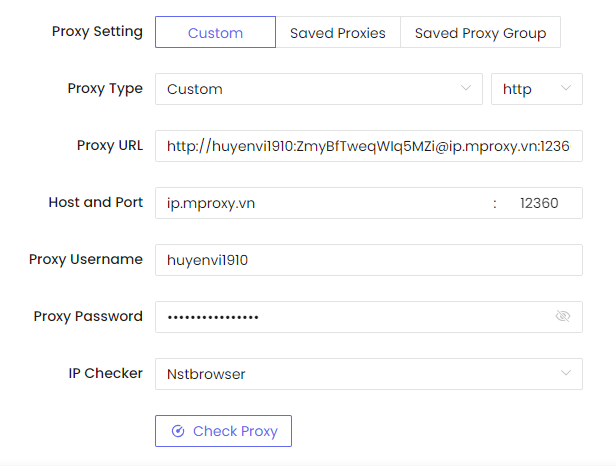
Task: Switch to Saved Proxies tab
Action: click(x=338, y=32)
